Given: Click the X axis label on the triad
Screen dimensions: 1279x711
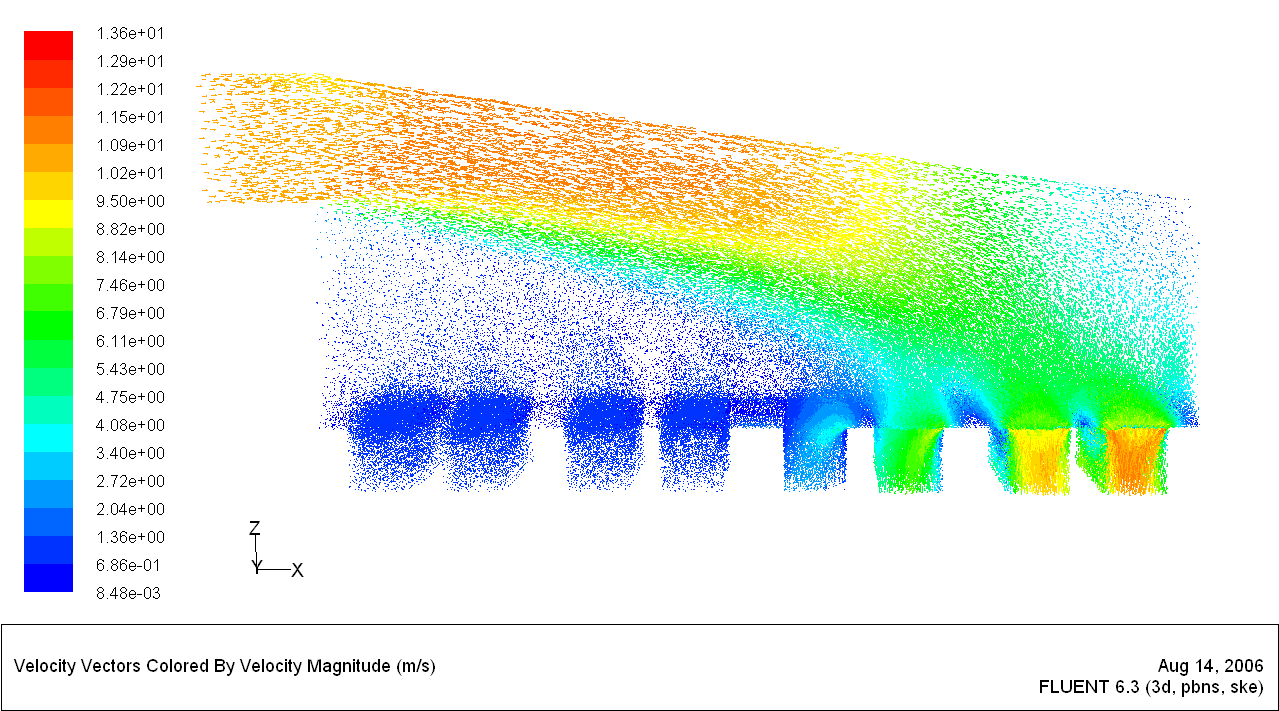Looking at the screenshot, I should pyautogui.click(x=297, y=571).
